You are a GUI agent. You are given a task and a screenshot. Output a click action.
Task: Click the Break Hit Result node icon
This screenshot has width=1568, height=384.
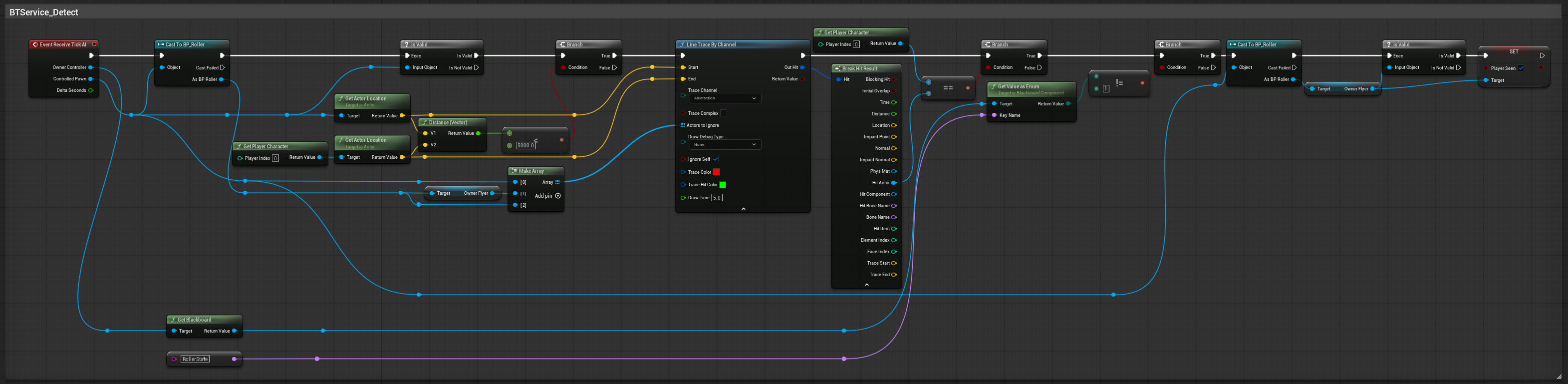837,69
